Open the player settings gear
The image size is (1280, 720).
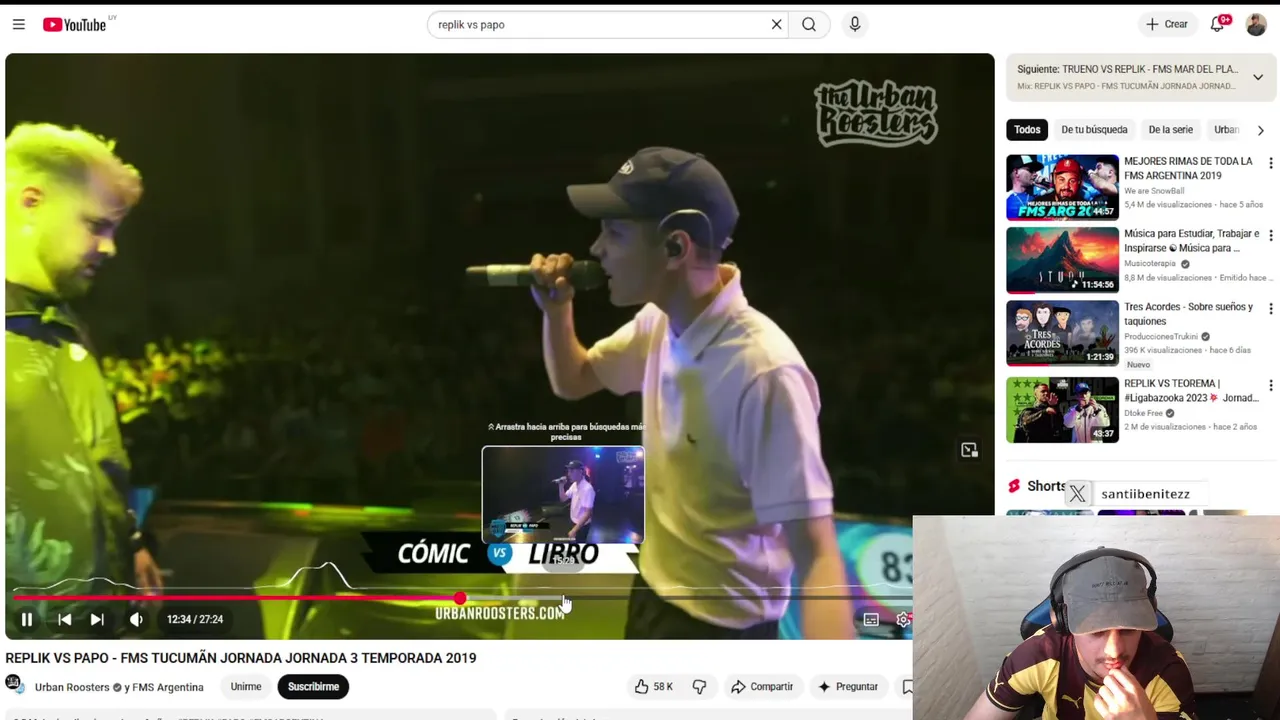click(x=903, y=620)
